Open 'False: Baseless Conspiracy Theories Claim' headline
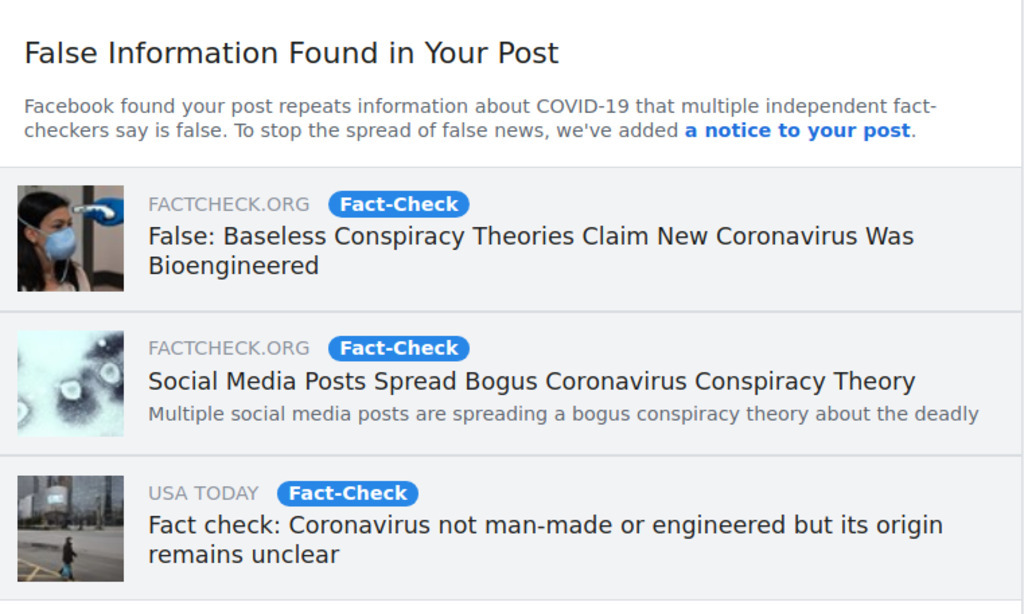This screenshot has width=1024, height=614. [x=530, y=237]
